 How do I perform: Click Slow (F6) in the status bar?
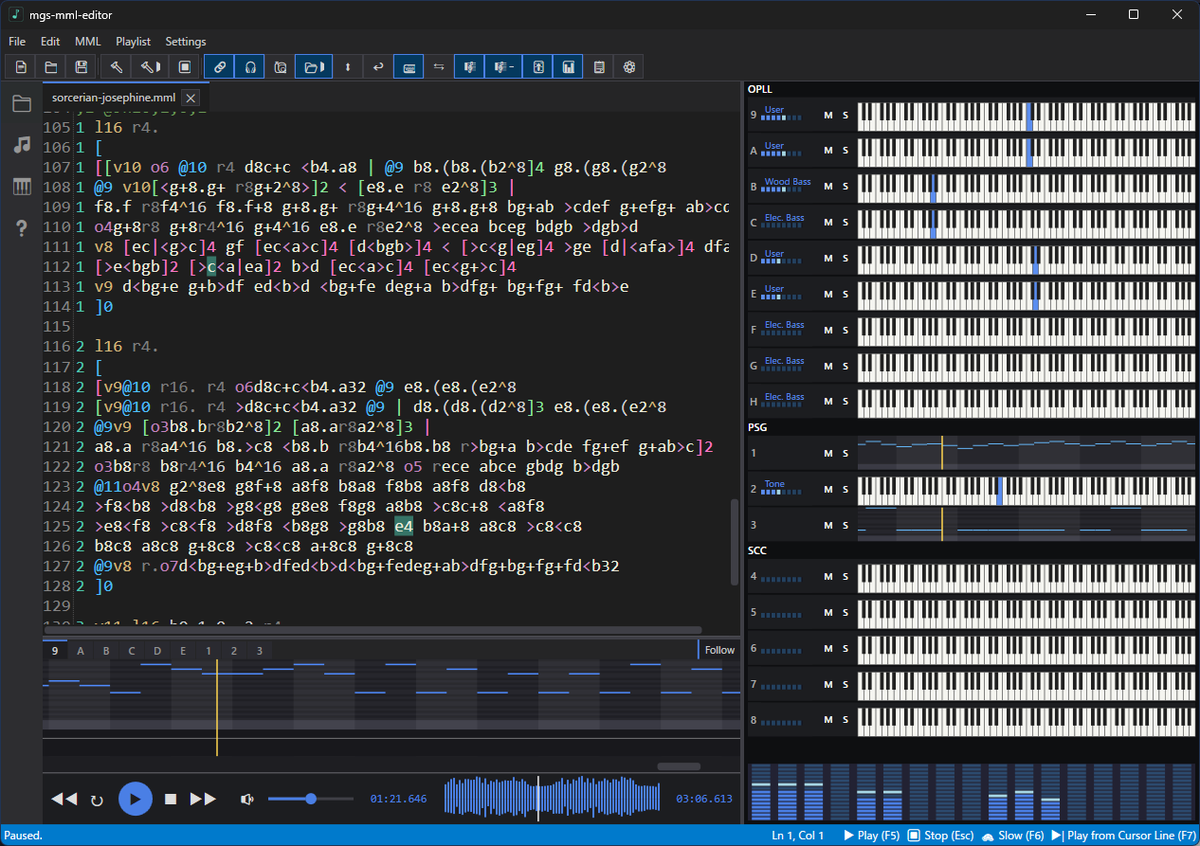1013,835
